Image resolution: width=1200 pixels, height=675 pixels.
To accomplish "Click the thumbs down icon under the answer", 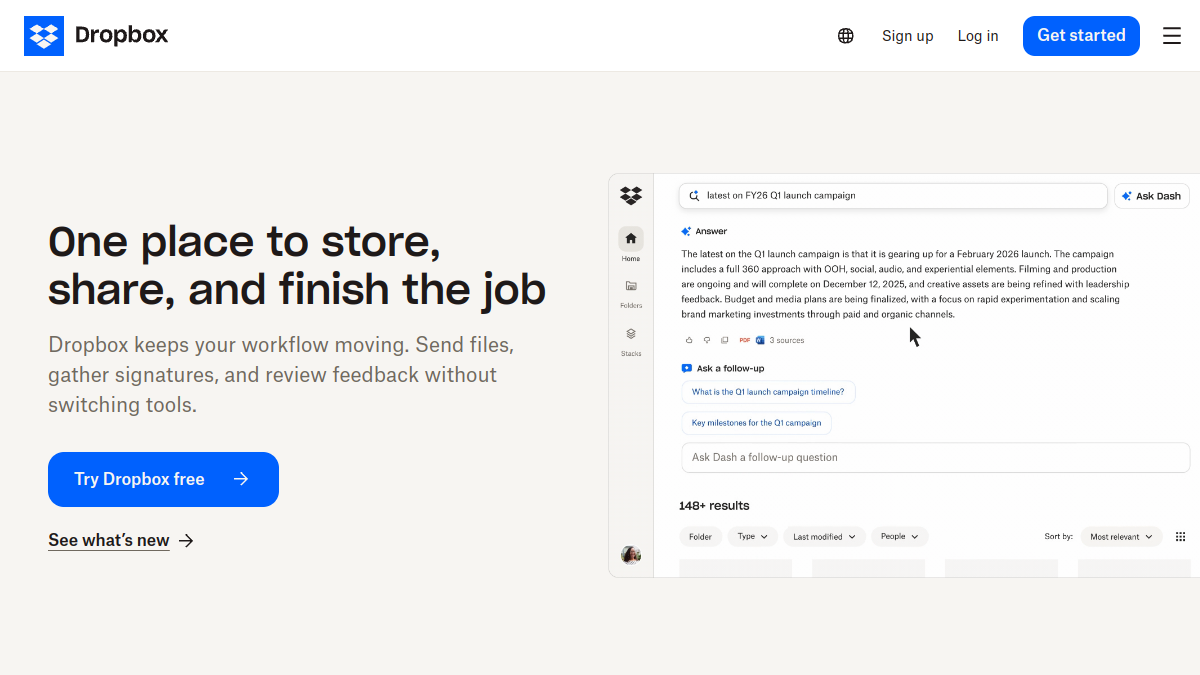I will click(x=707, y=340).
